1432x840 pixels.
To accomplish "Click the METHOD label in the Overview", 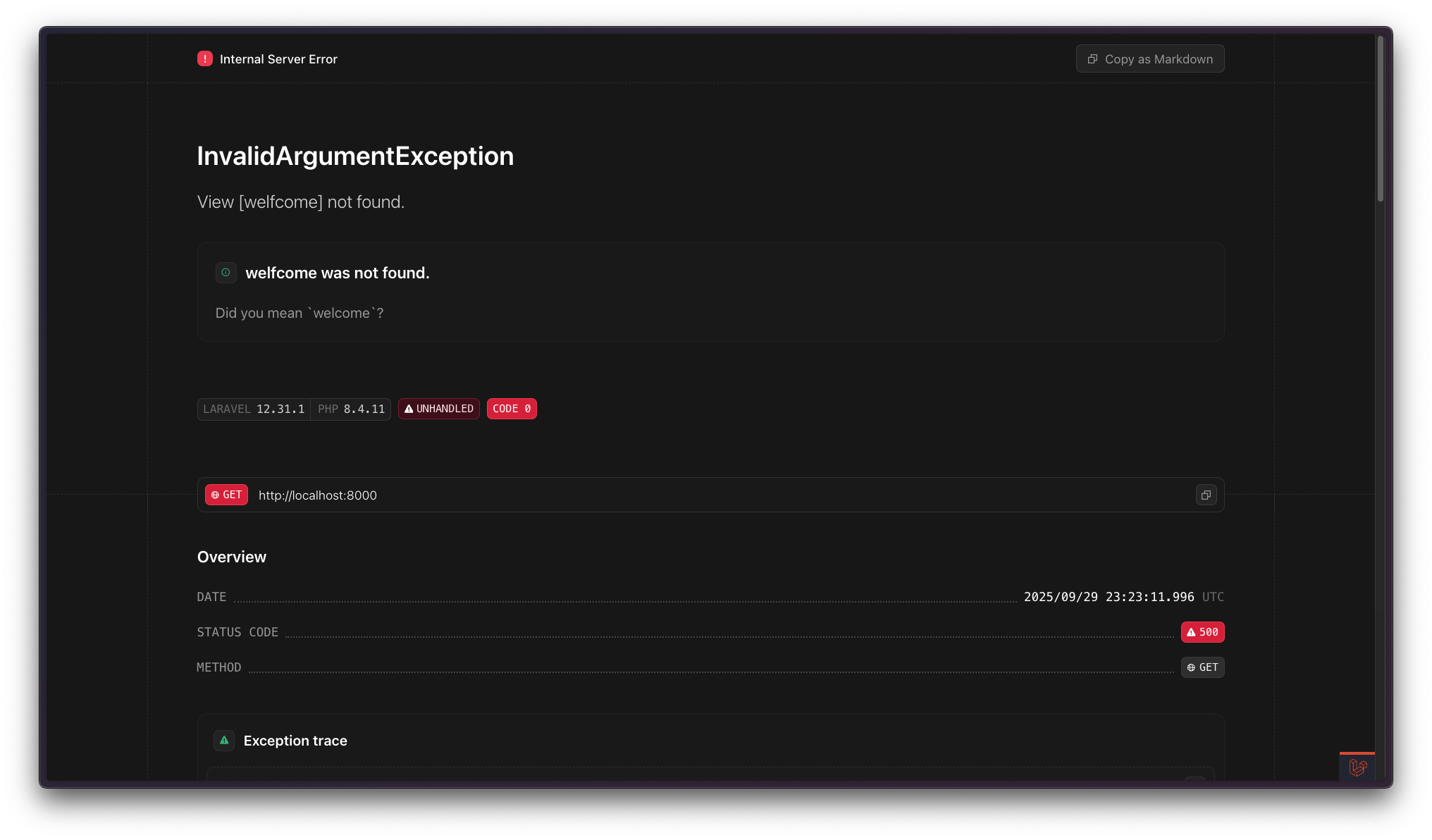I will click(x=219, y=667).
